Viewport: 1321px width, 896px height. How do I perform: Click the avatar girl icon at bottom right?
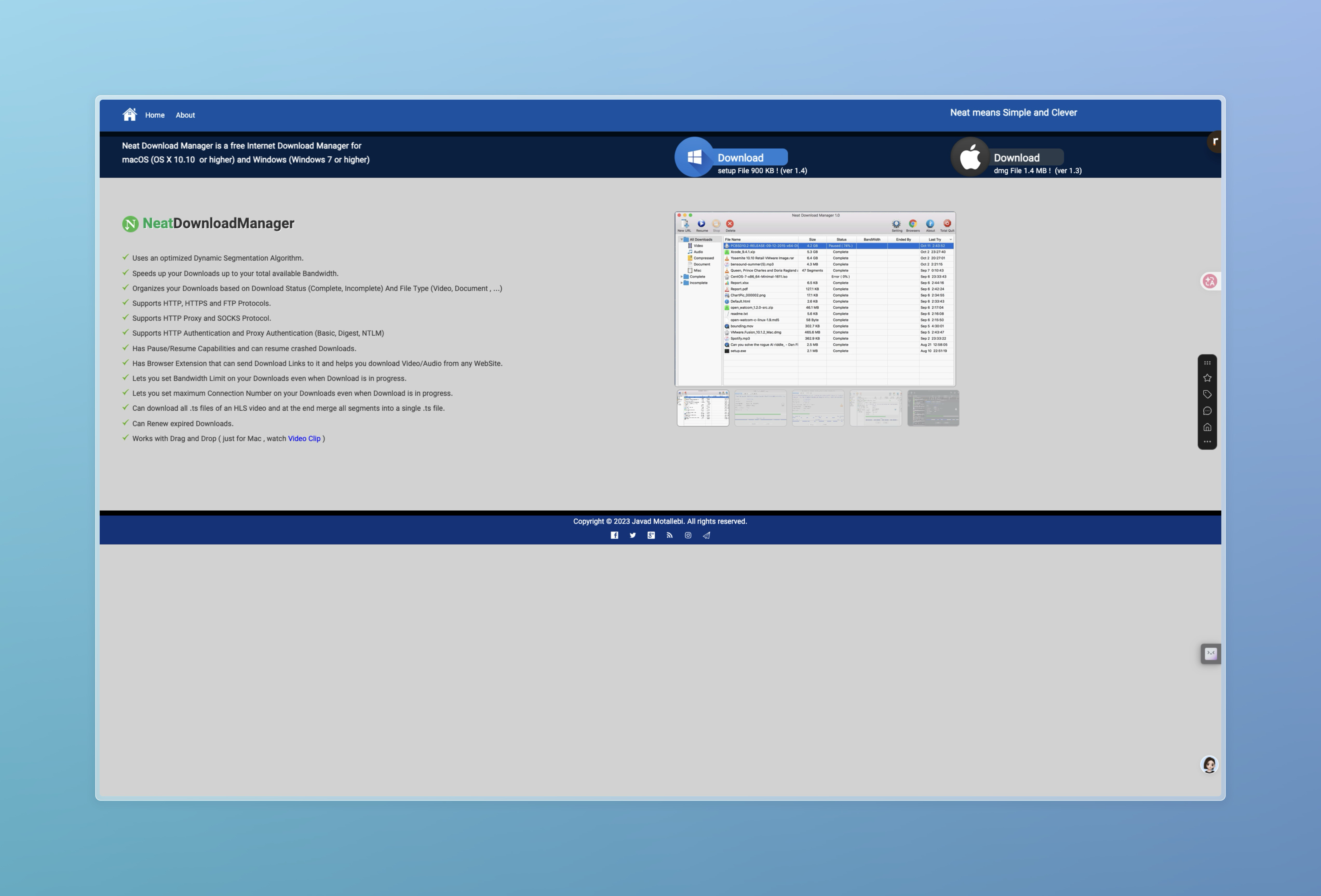coord(1210,765)
